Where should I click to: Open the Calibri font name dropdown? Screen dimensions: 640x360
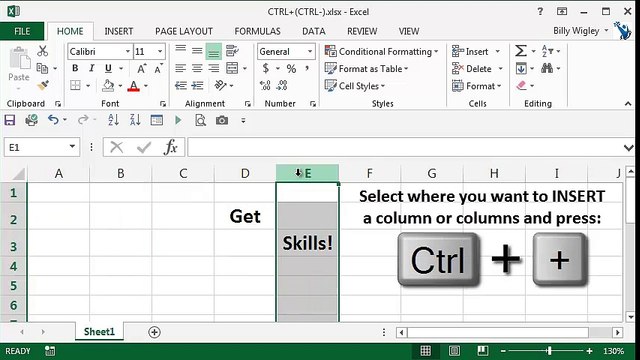tap(128, 51)
